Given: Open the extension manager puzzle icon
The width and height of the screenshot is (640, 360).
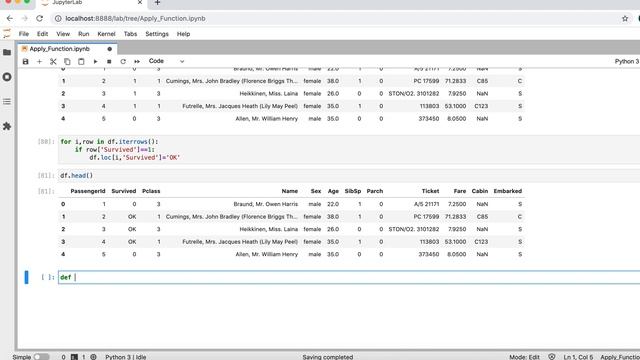Looking at the screenshot, I should (x=7, y=126).
